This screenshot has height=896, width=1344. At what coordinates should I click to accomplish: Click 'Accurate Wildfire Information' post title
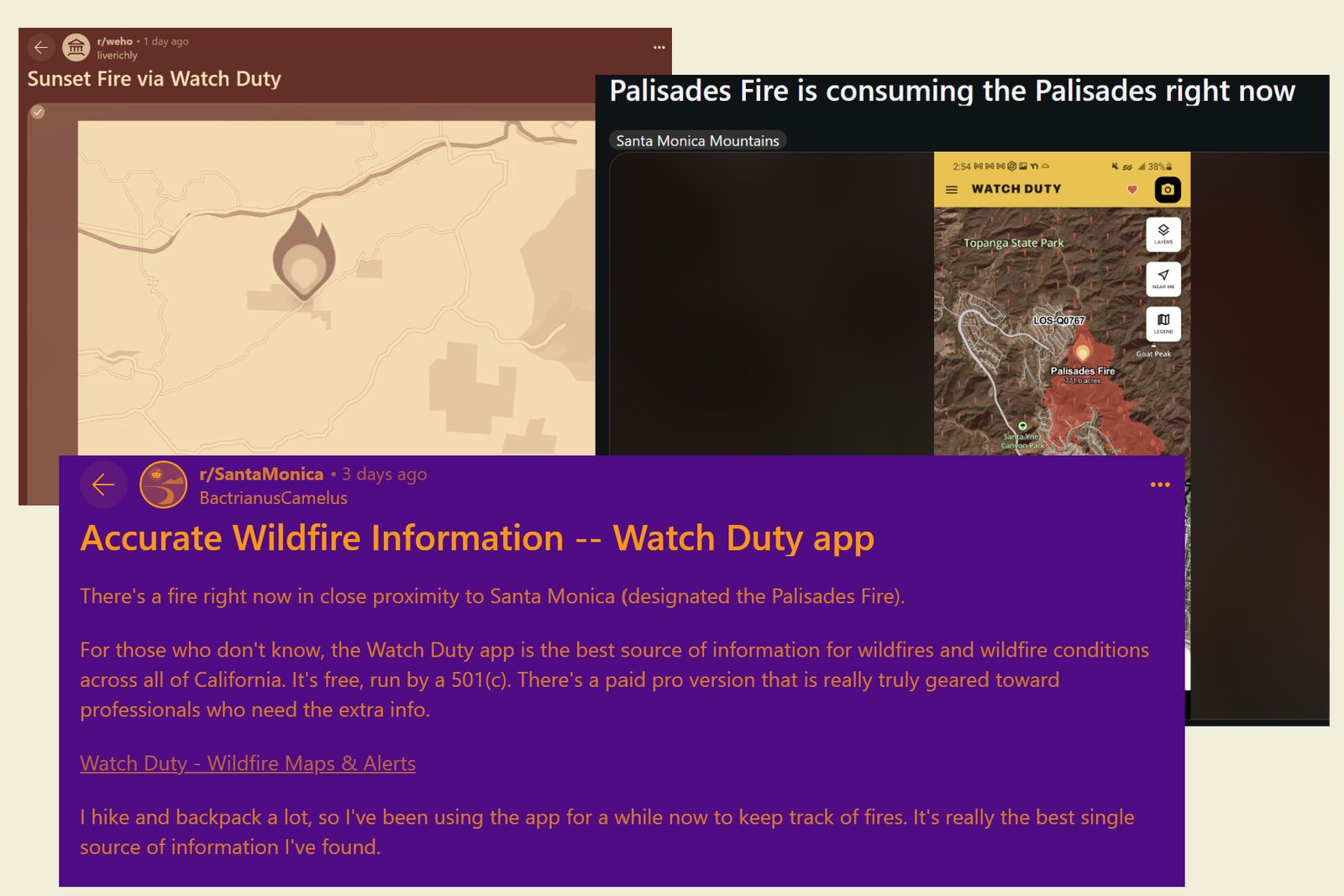(477, 538)
